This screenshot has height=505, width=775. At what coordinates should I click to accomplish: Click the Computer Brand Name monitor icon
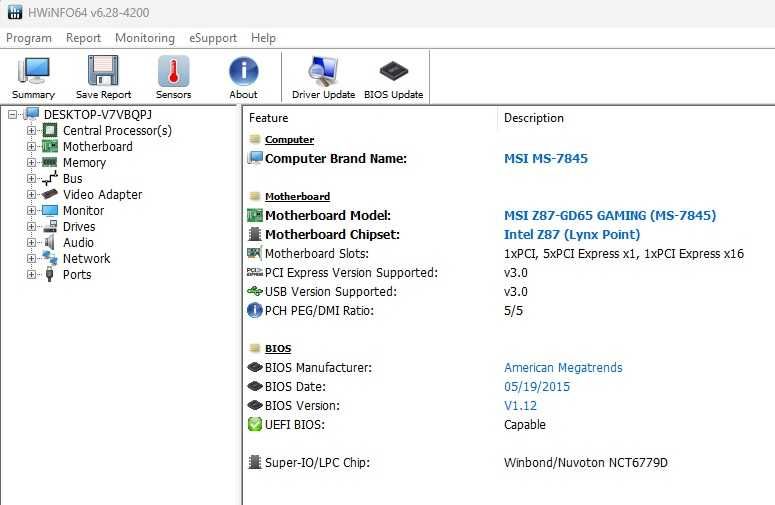(x=255, y=158)
